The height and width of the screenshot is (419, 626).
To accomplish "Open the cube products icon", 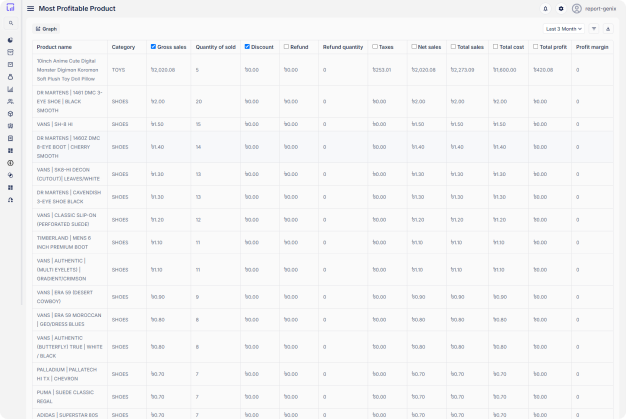I will click(10, 114).
